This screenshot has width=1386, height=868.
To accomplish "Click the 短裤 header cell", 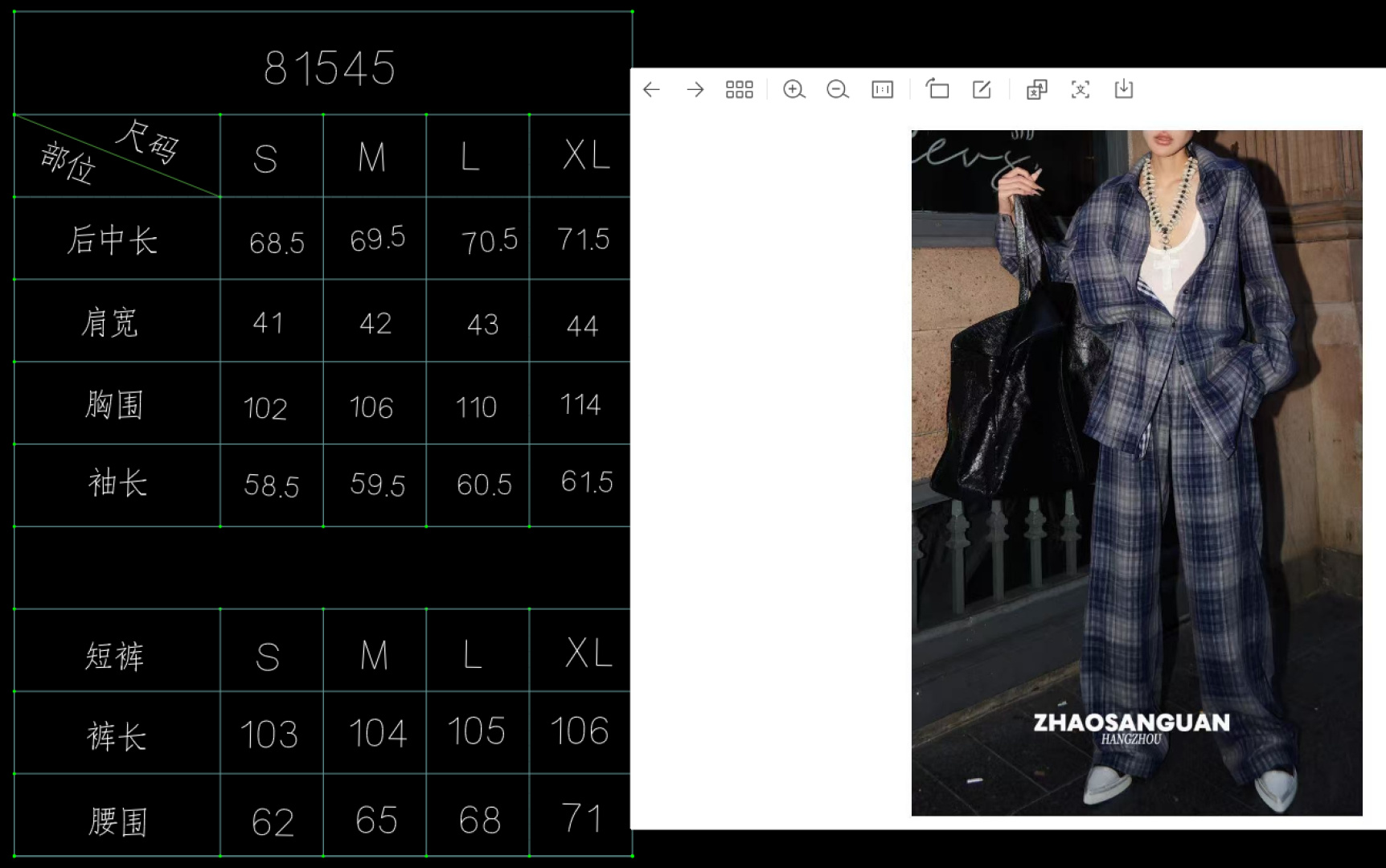I will (x=115, y=656).
